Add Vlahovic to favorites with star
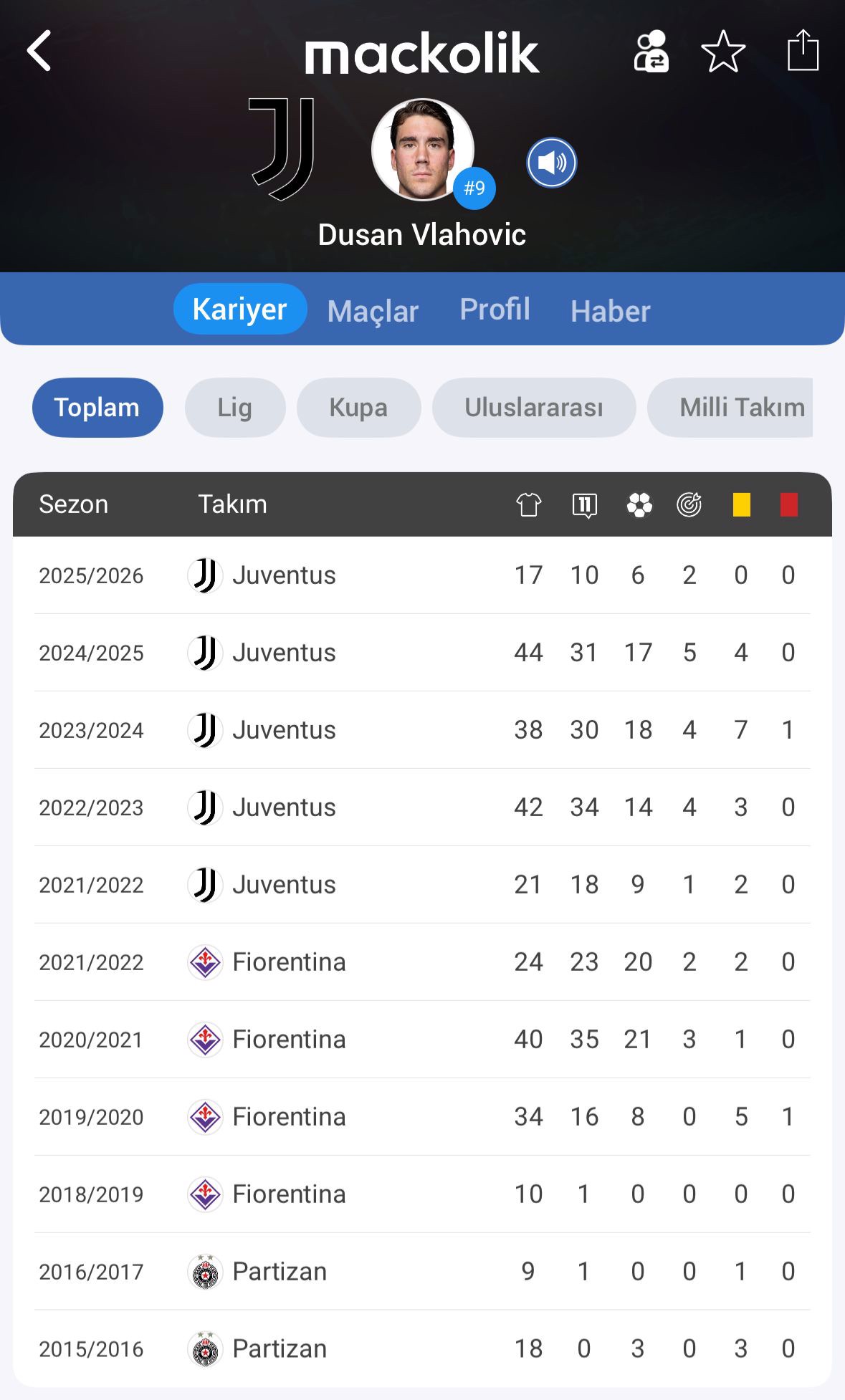Viewport: 845px width, 1400px height. tap(723, 52)
